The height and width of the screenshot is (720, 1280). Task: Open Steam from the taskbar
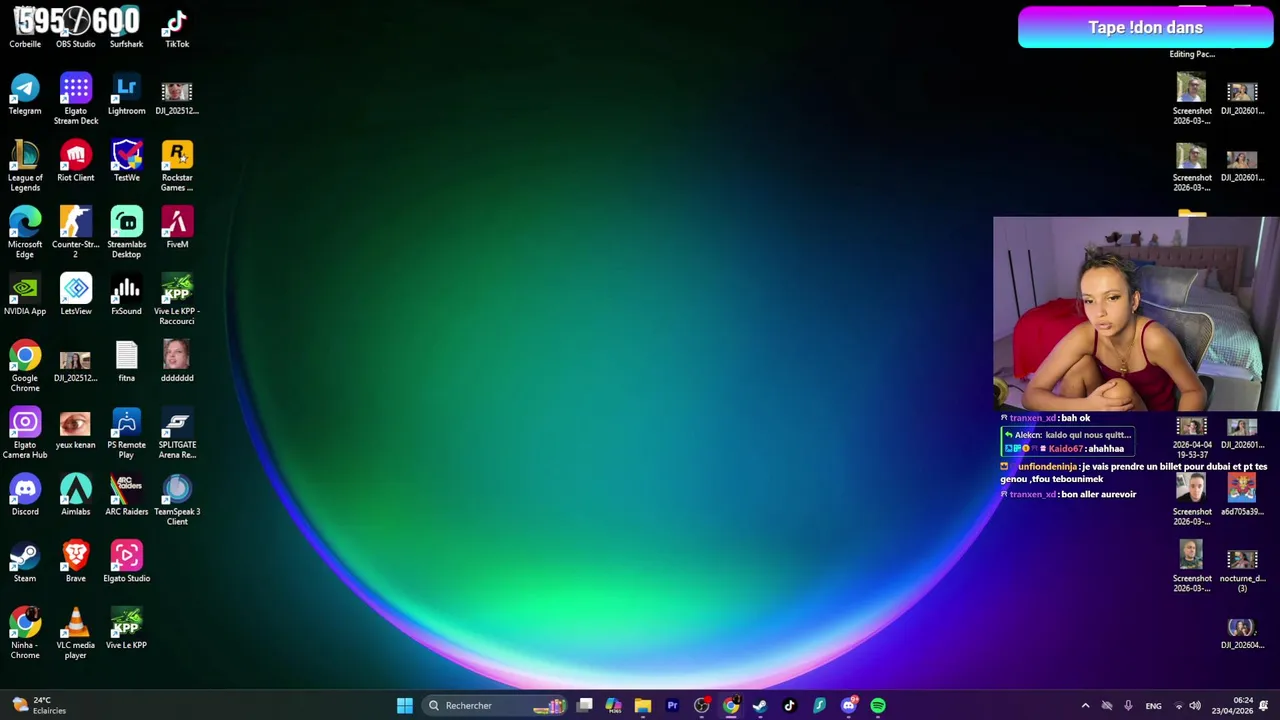pos(760,706)
